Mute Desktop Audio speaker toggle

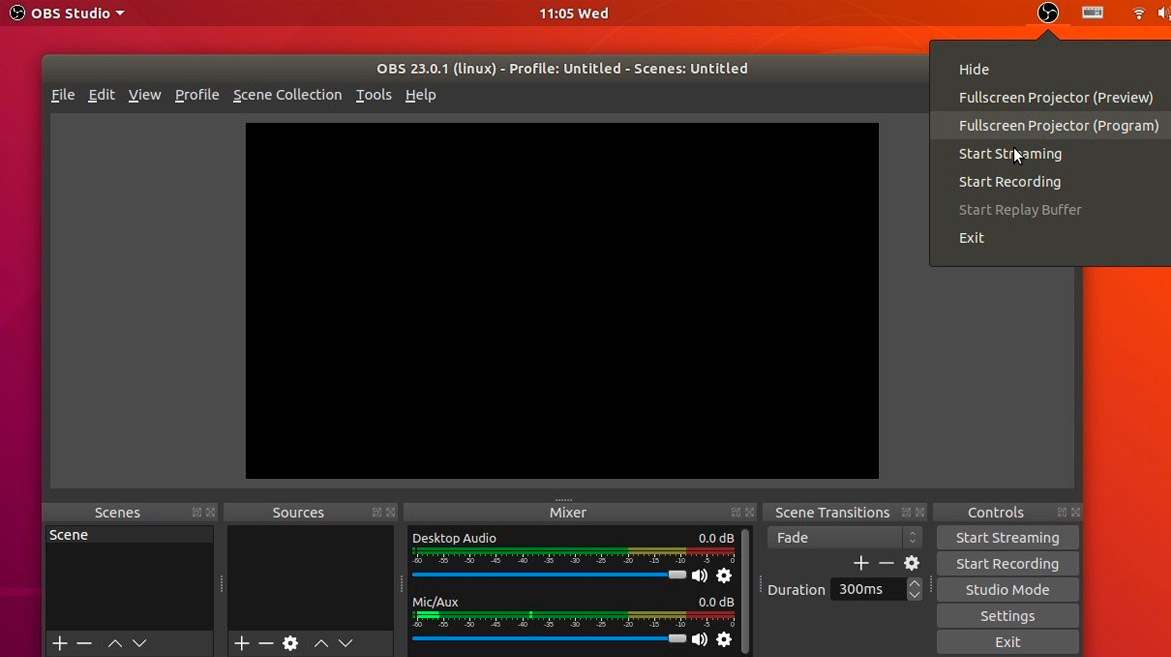coord(700,576)
